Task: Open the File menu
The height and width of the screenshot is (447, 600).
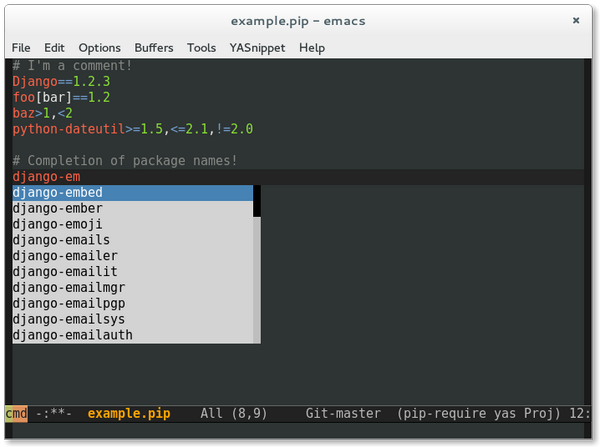Action: [x=21, y=47]
